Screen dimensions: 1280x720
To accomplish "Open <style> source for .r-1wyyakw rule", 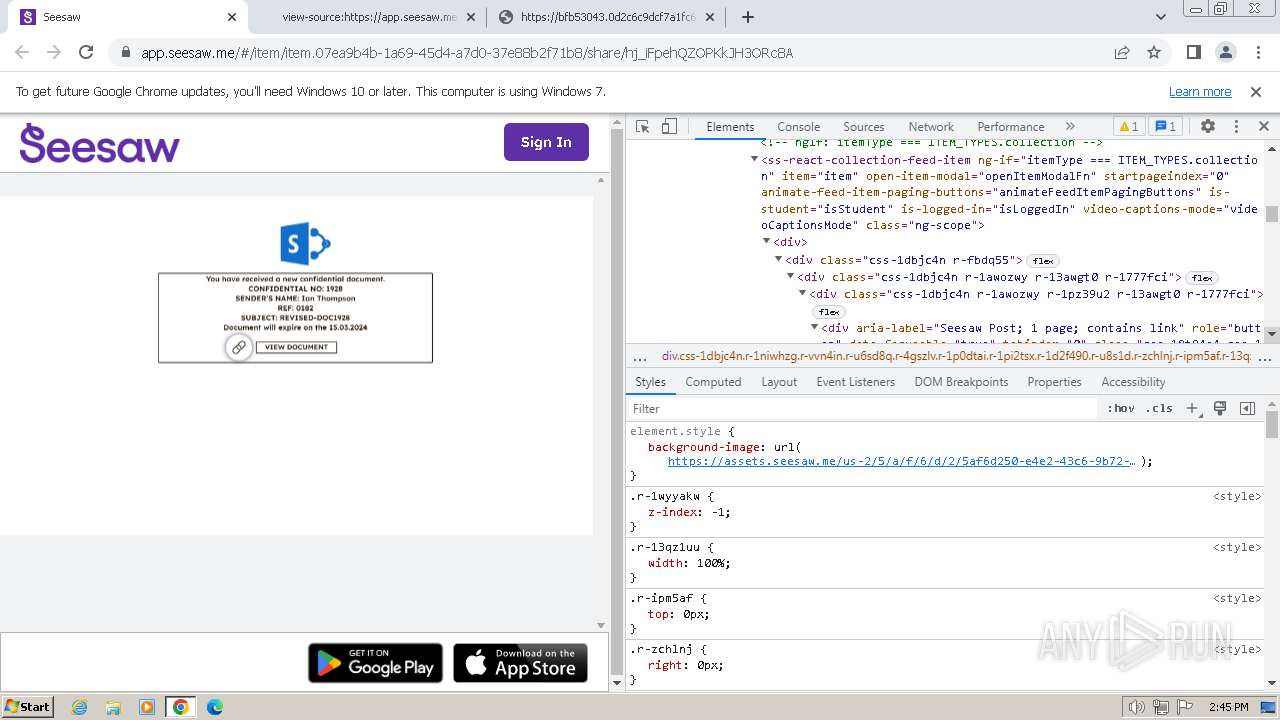I will coord(1237,496).
